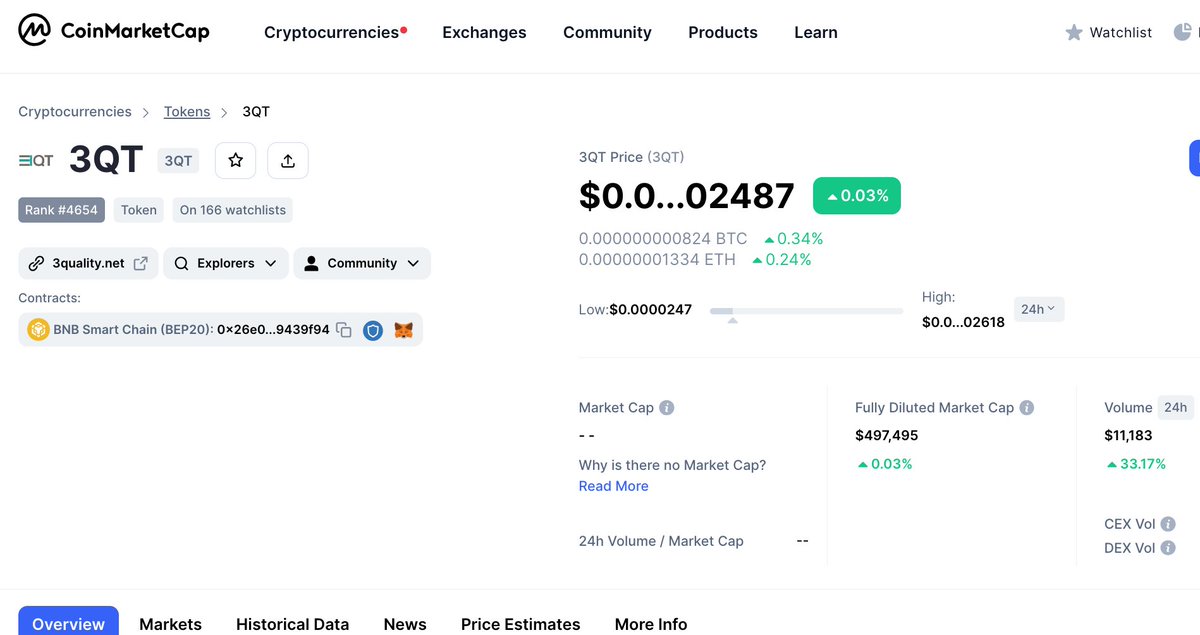Click the low-high price range slider
This screenshot has height=635, width=1200.
[x=806, y=311]
